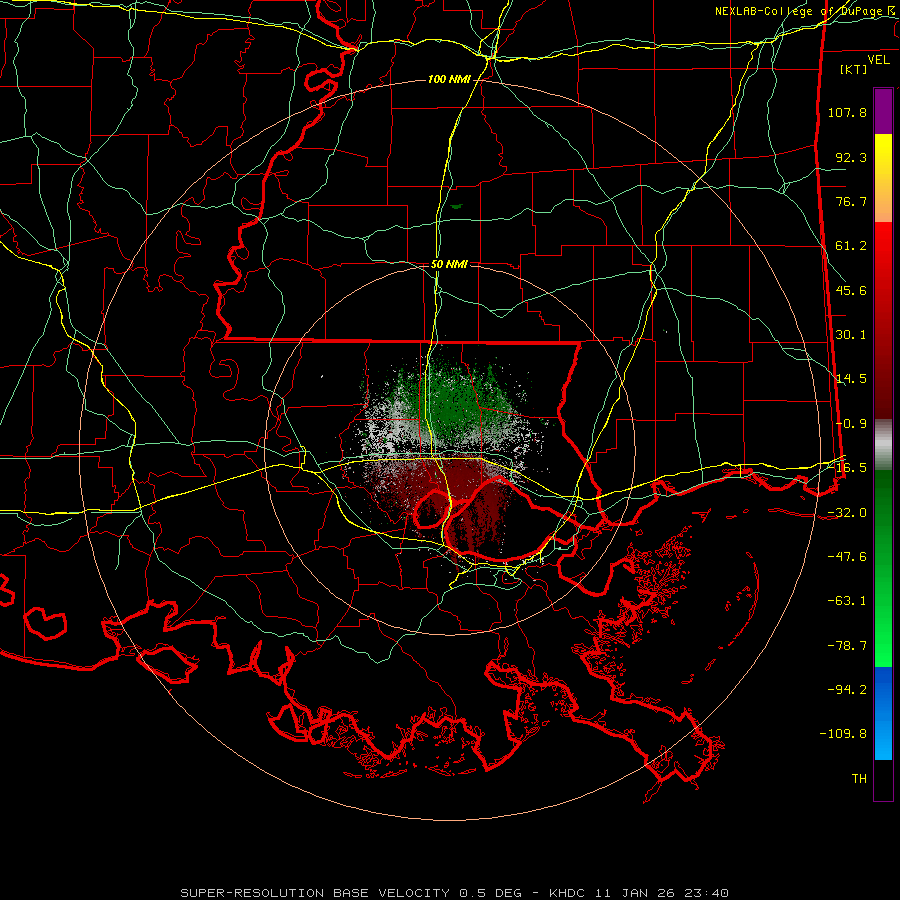The image size is (900, 900).
Task: Click the 61.2 legend value
Action: click(851, 246)
